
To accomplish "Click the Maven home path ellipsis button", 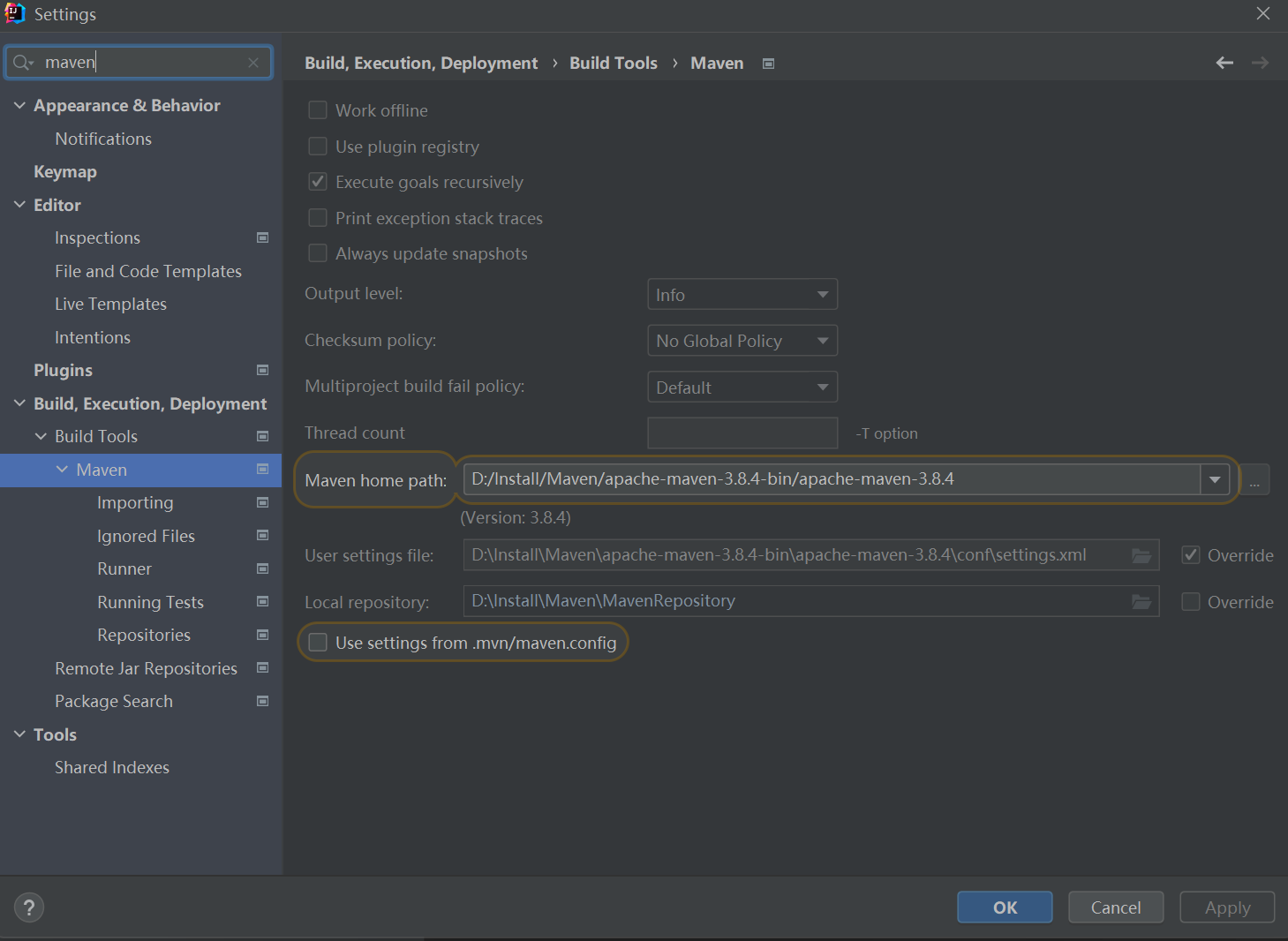I will pyautogui.click(x=1254, y=480).
